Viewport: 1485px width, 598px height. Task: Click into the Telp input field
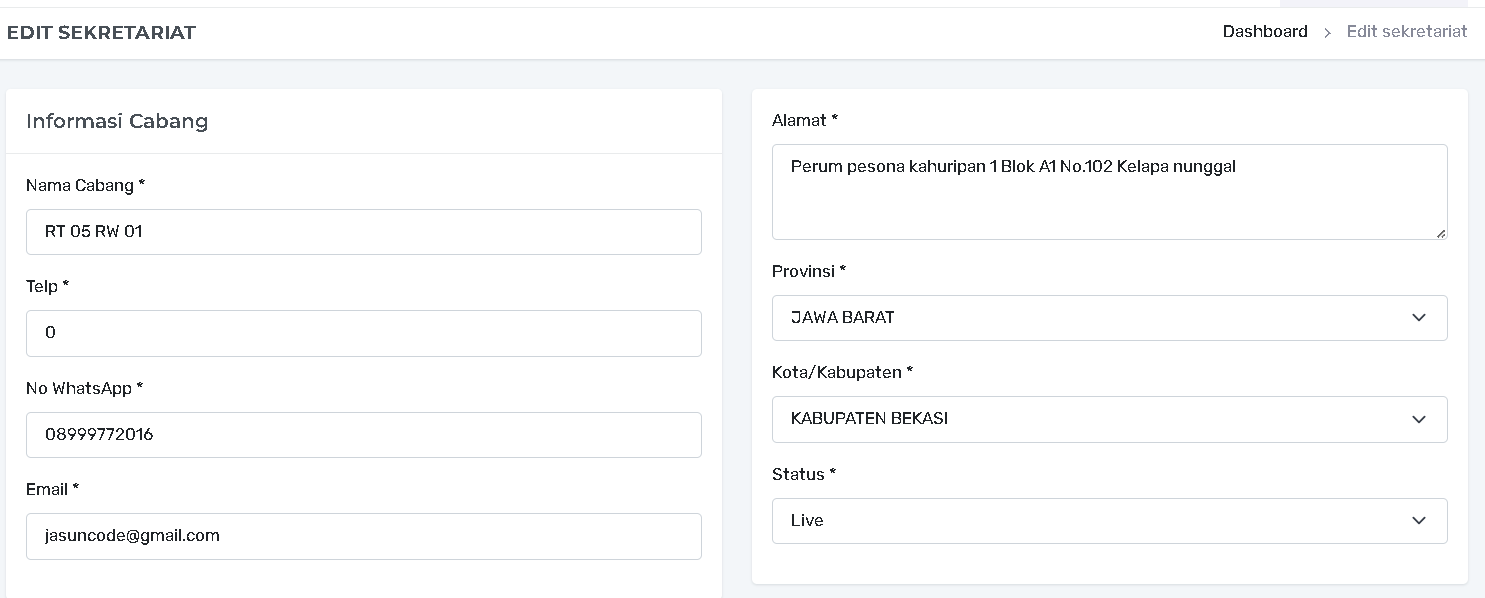pos(363,333)
